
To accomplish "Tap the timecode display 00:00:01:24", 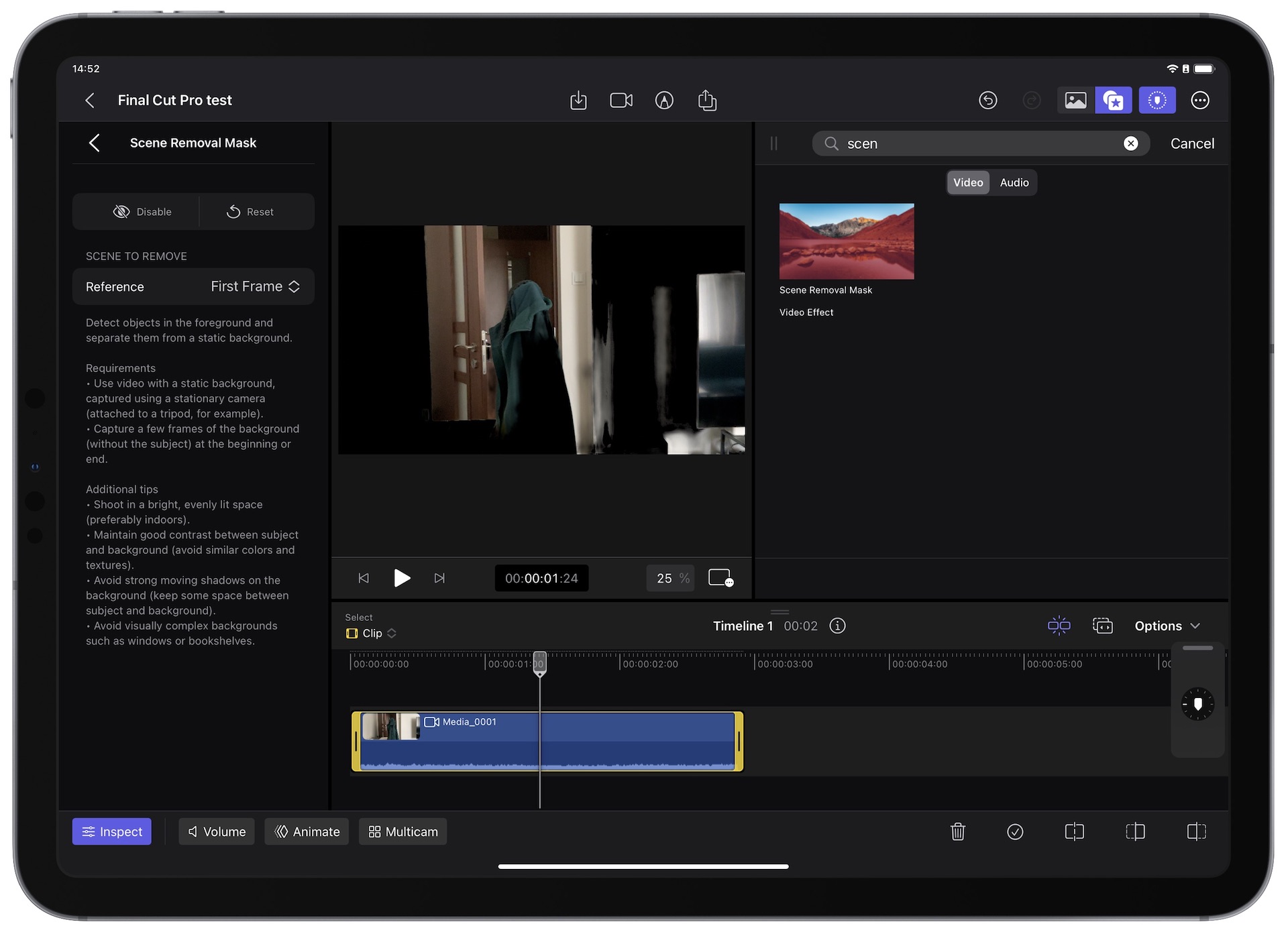I will point(541,578).
